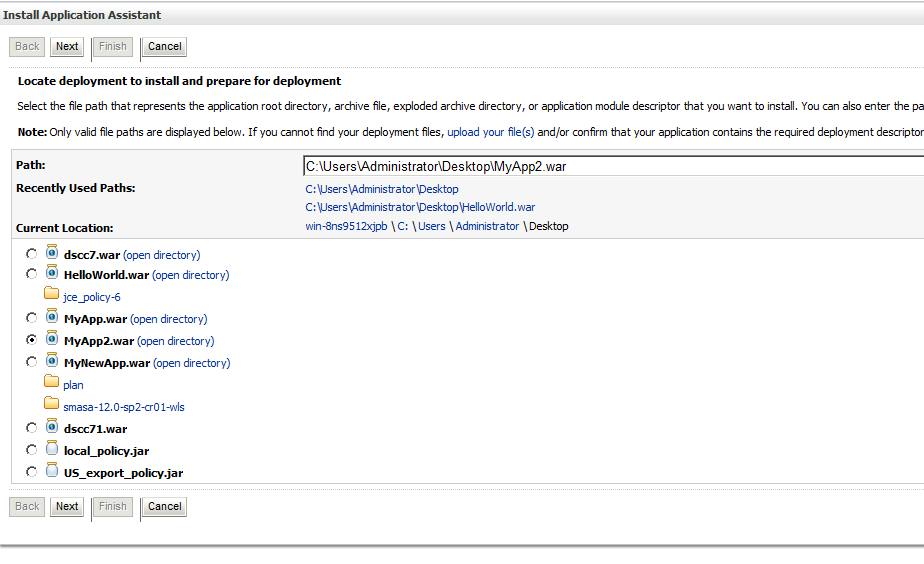Navigate to Administrator in location breadcrumb
This screenshot has height=564, width=924.
pyautogui.click(x=487, y=226)
